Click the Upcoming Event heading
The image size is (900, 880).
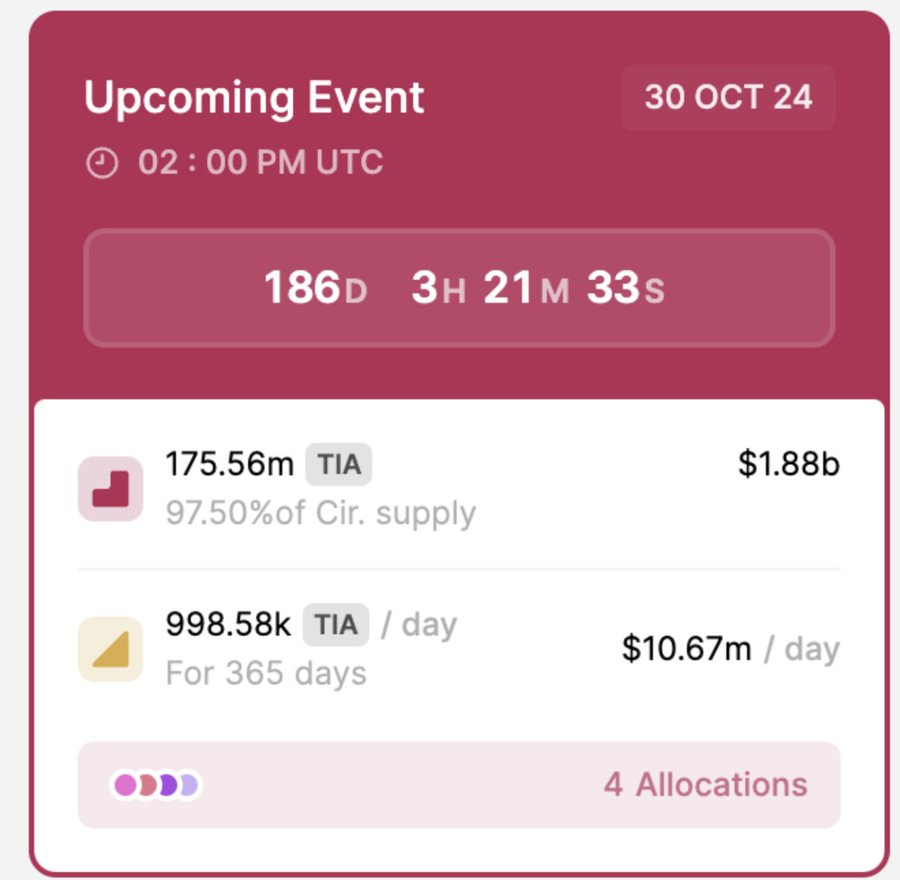point(254,98)
